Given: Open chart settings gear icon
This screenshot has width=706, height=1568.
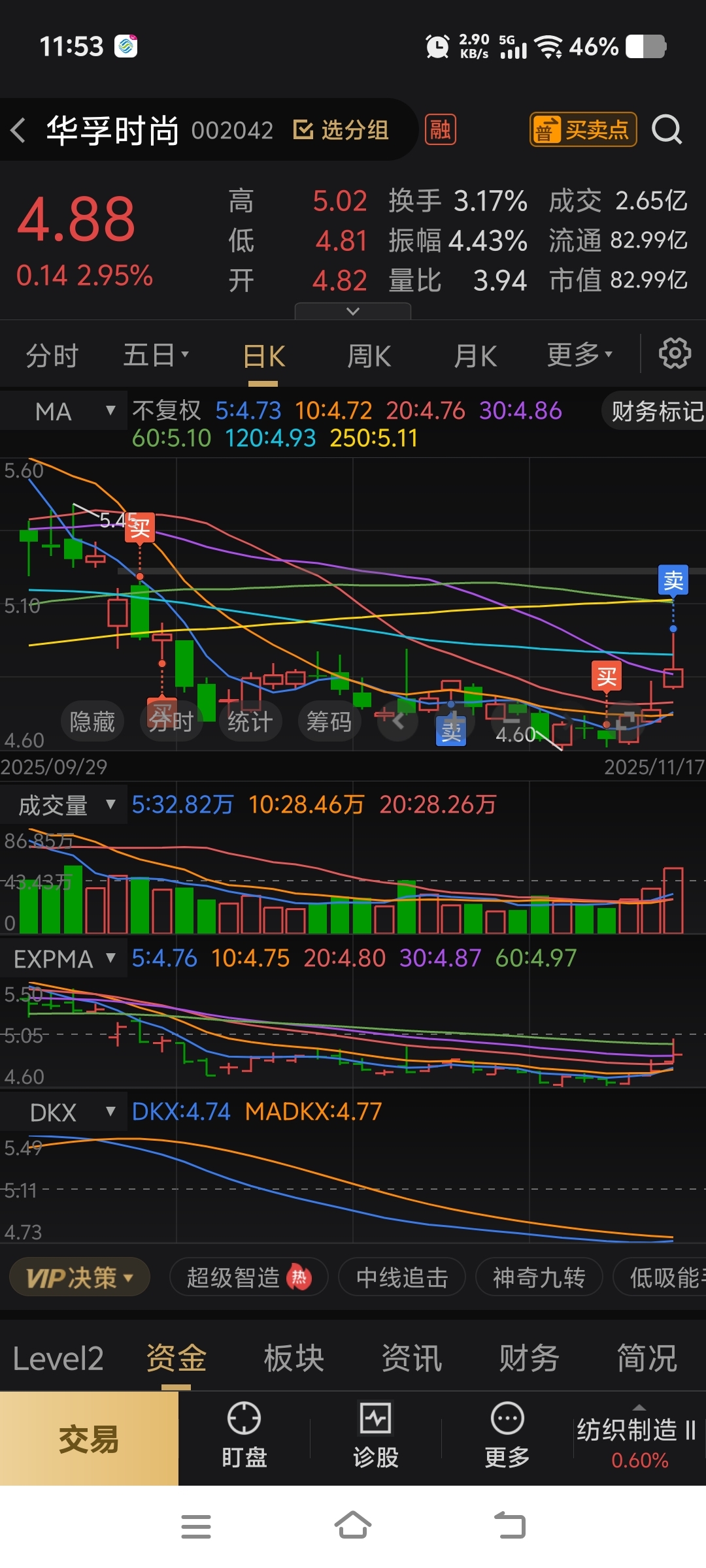Looking at the screenshot, I should coord(675,353).
